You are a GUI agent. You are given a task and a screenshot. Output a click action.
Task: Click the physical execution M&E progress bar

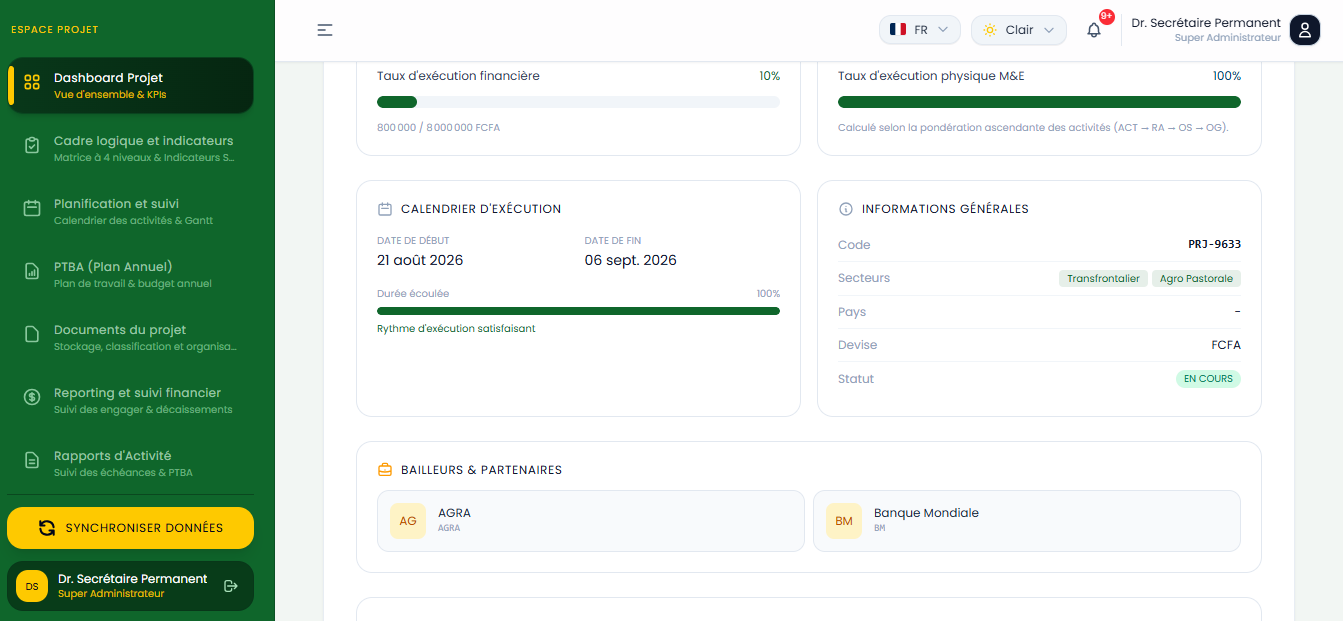[1039, 102]
